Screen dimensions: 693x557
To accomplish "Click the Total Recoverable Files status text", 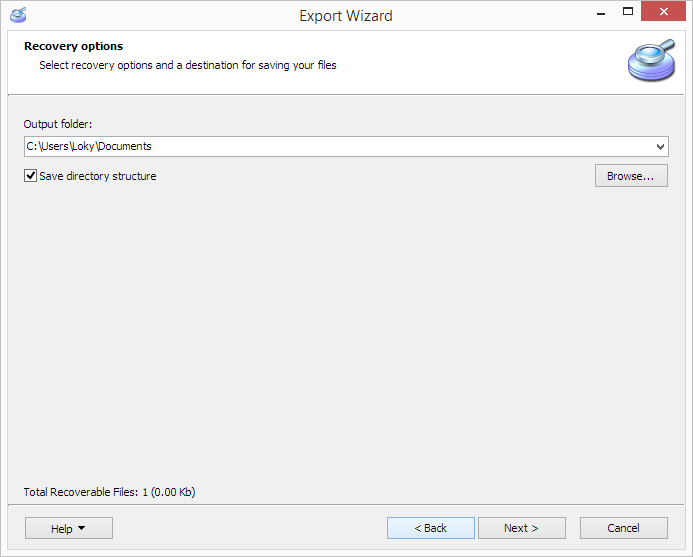I will point(109,492).
